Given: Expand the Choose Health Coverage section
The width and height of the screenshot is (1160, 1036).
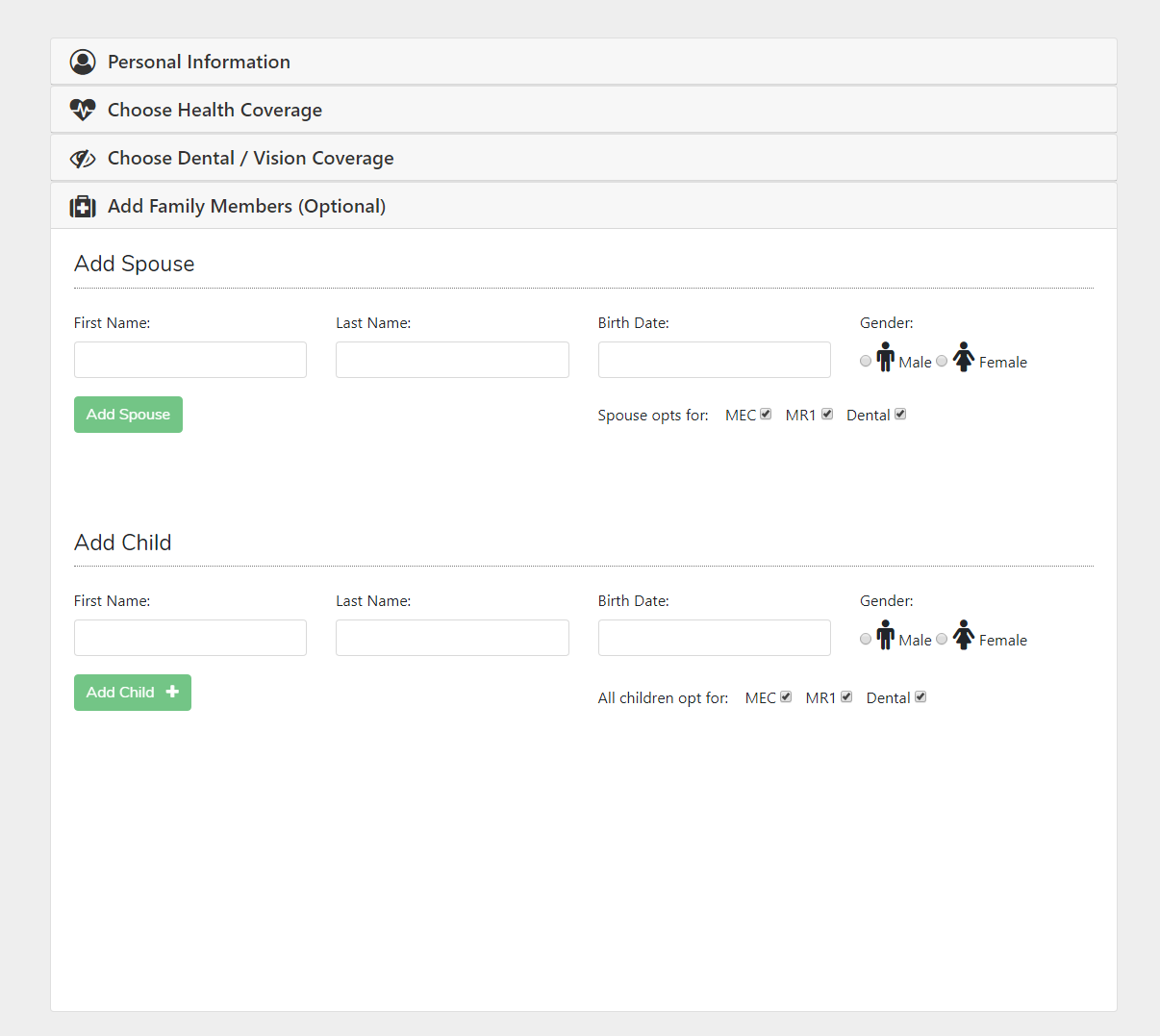Looking at the screenshot, I should click(x=214, y=111).
